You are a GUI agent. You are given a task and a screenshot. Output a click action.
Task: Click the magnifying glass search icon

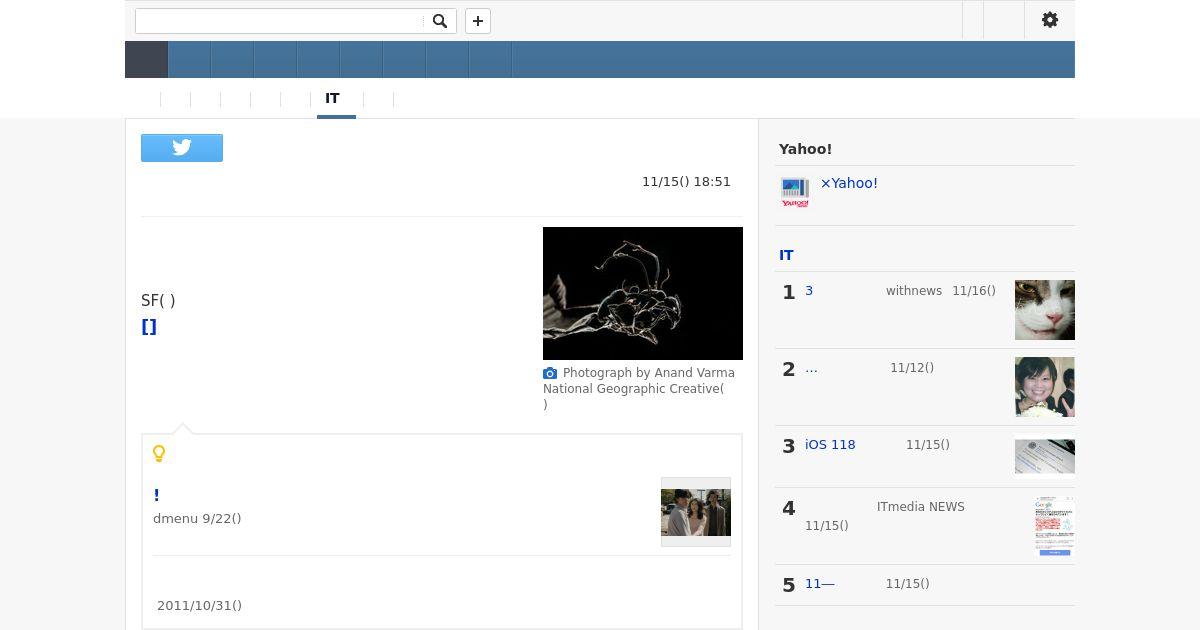(x=439, y=21)
